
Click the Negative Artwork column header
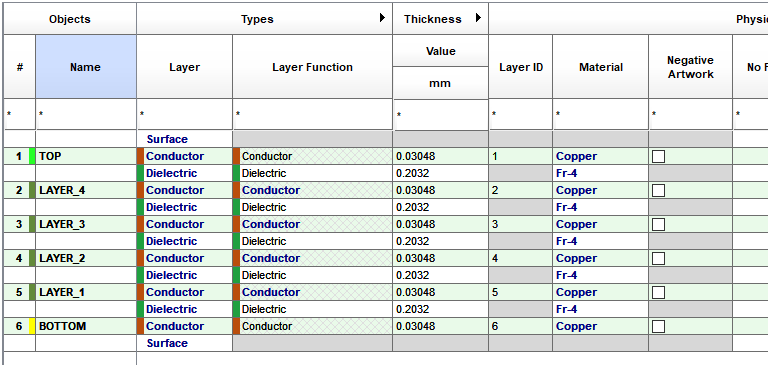click(691, 67)
